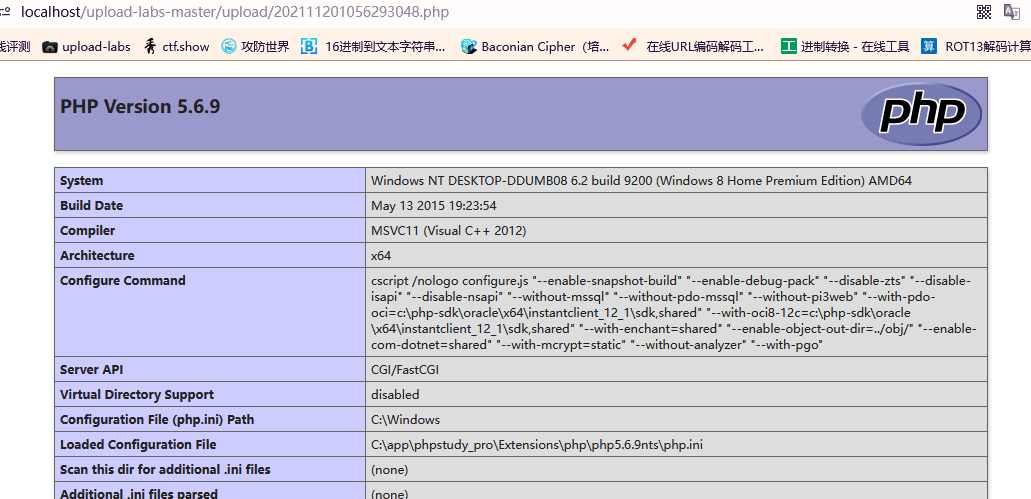The width and height of the screenshot is (1031, 499).
Task: Click the address bar URL
Action: click(236, 12)
